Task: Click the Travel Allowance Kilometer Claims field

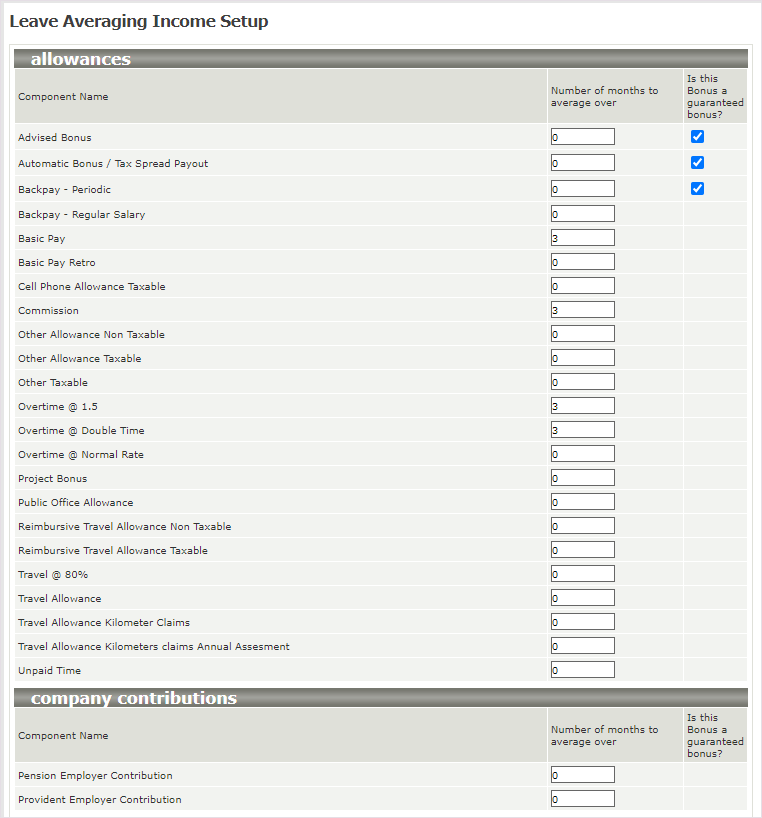Action: click(582, 622)
